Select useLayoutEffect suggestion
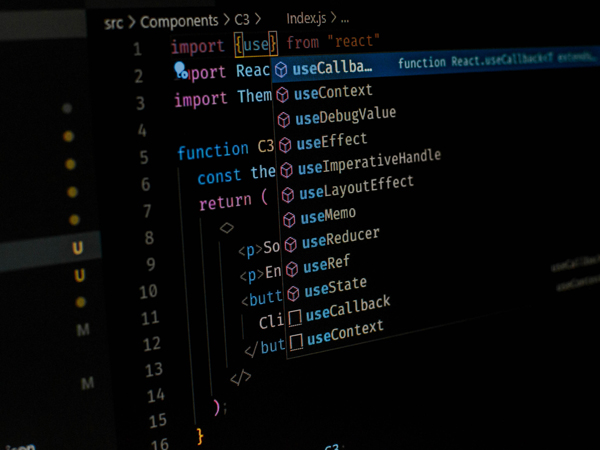This screenshot has height=450, width=600. (356, 188)
